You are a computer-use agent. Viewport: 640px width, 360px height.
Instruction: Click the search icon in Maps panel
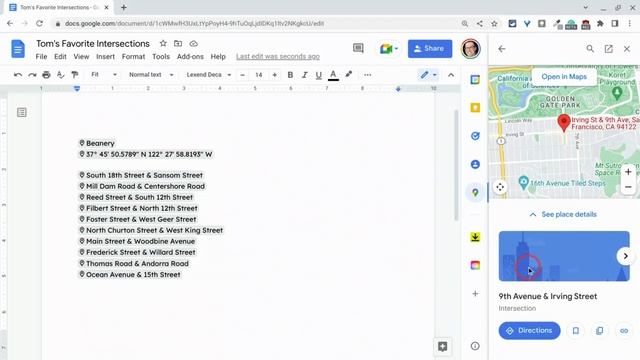[590, 49]
